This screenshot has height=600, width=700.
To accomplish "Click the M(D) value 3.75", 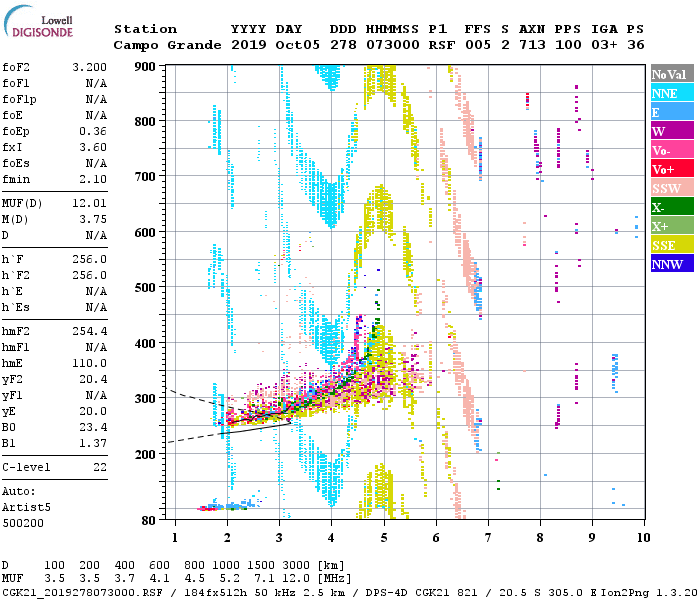I will 93,220.
